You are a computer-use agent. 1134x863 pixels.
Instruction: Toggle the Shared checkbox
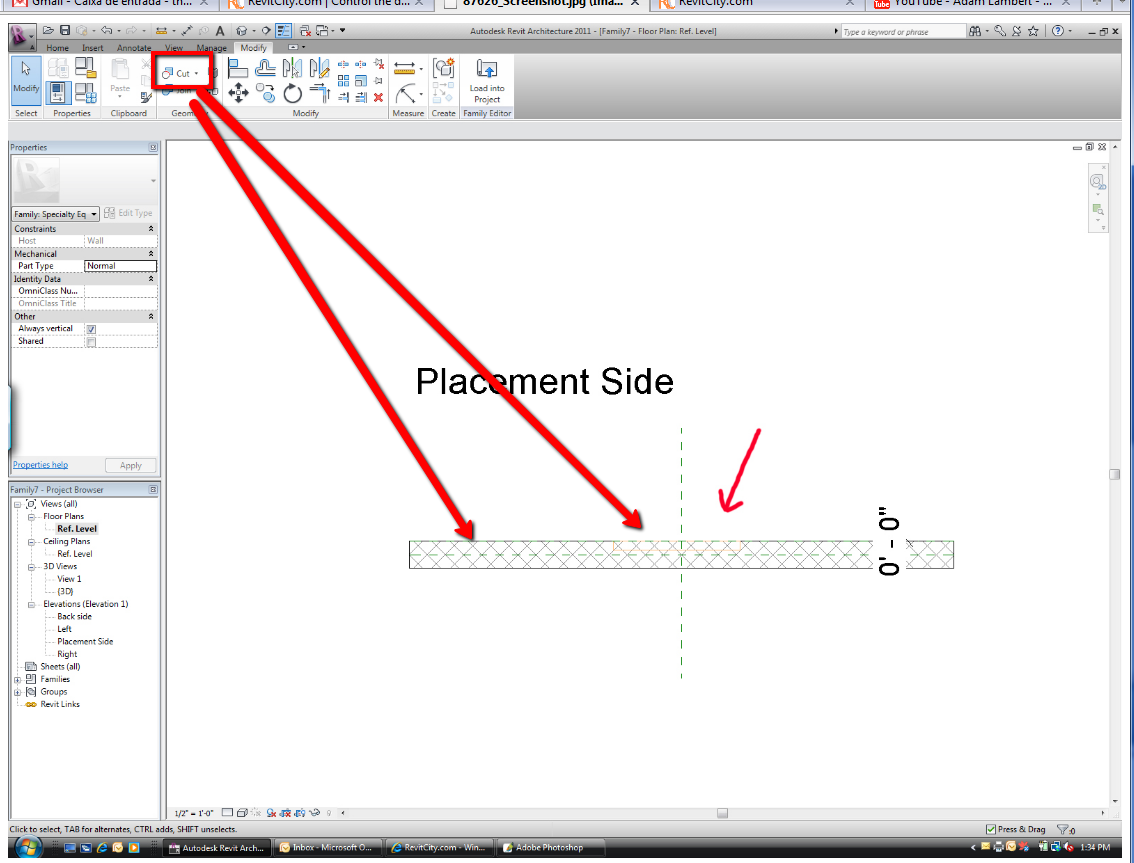(x=91, y=341)
